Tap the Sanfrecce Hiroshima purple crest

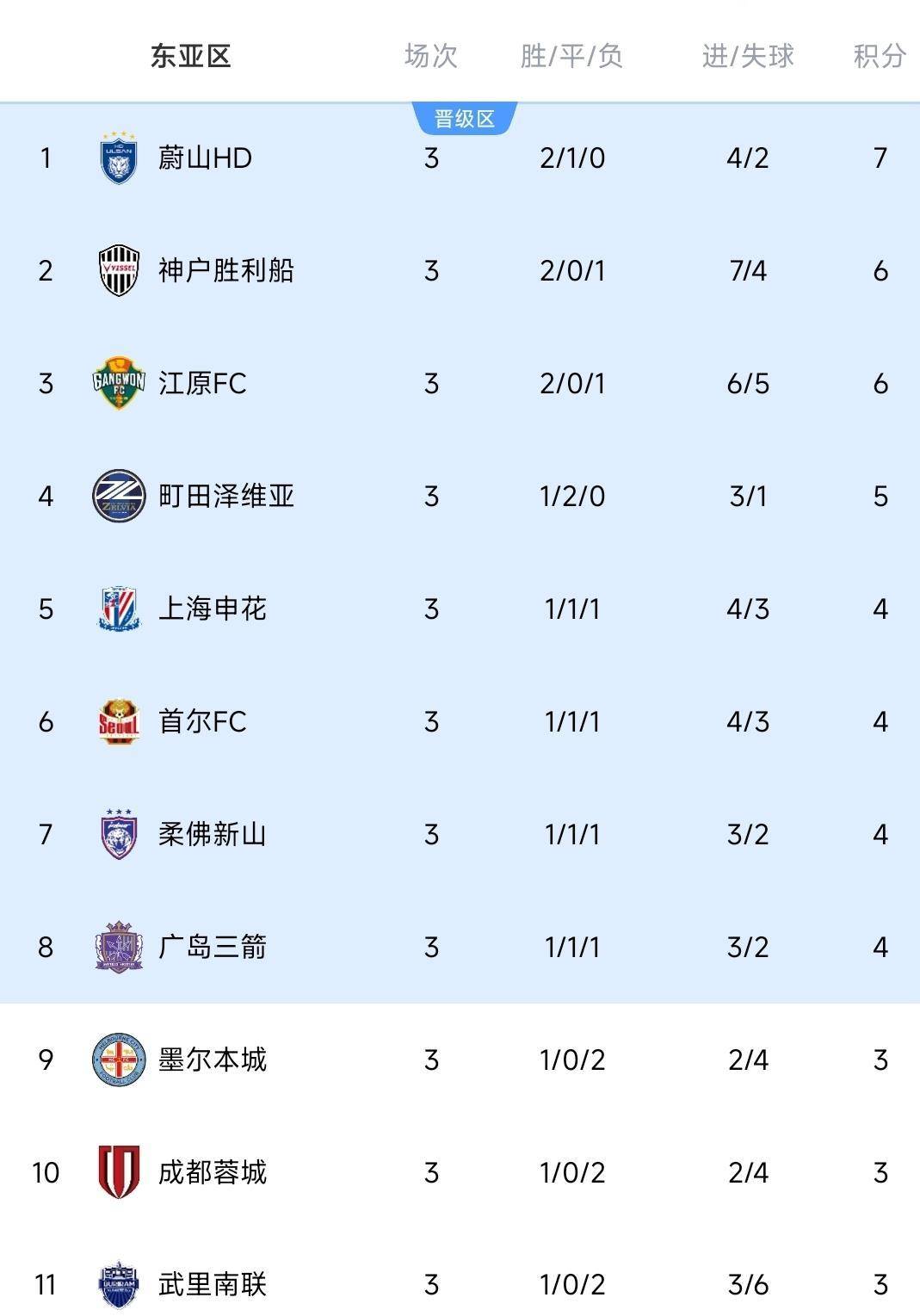point(119,947)
